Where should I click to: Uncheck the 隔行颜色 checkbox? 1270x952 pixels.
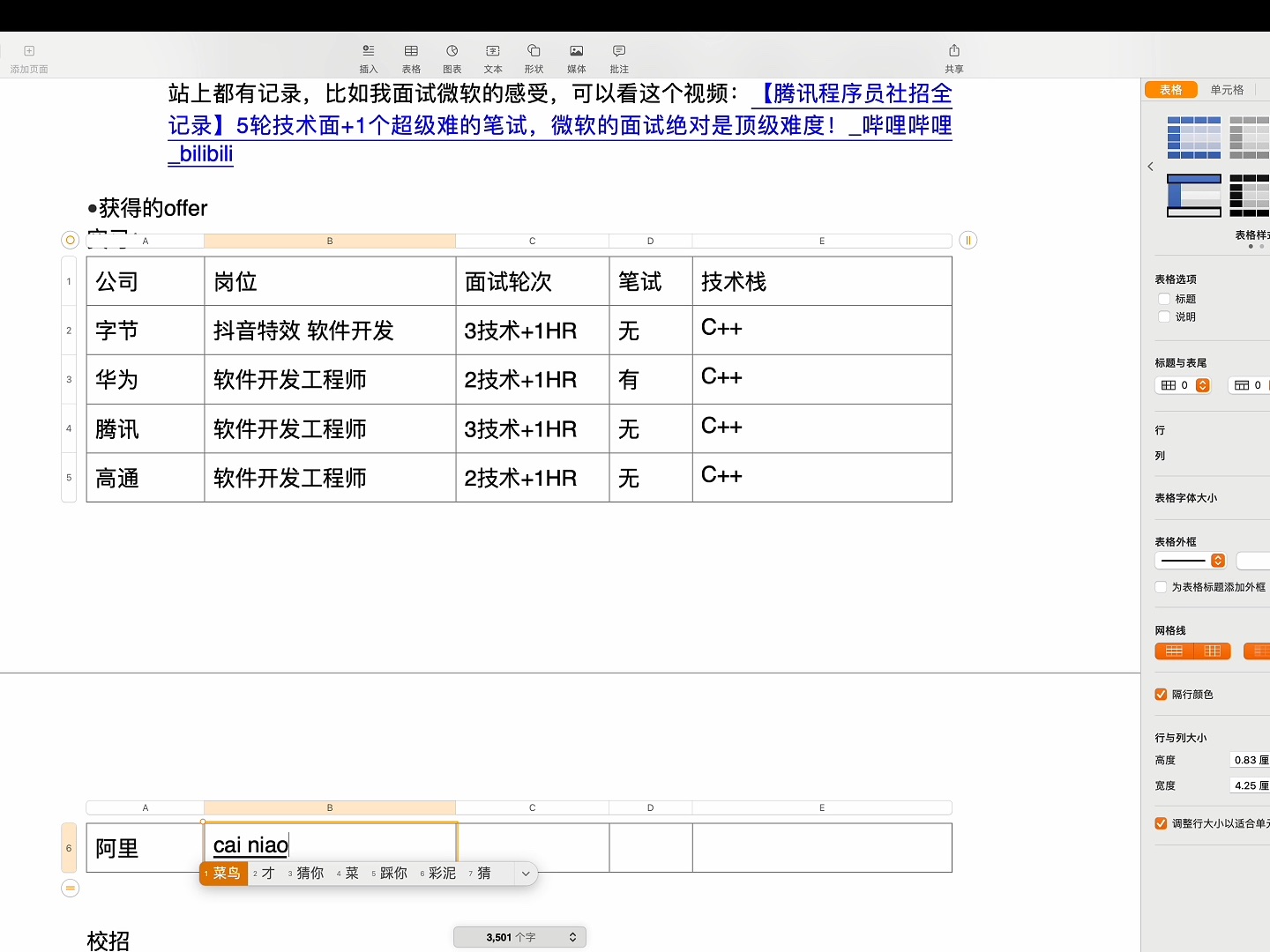[1162, 695]
